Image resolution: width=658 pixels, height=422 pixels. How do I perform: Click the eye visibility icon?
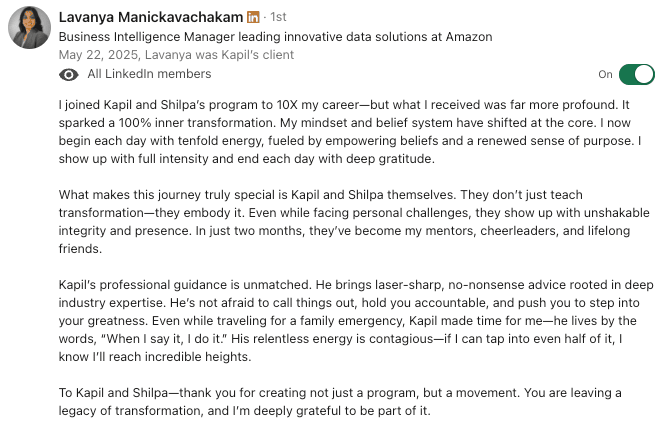point(69,74)
